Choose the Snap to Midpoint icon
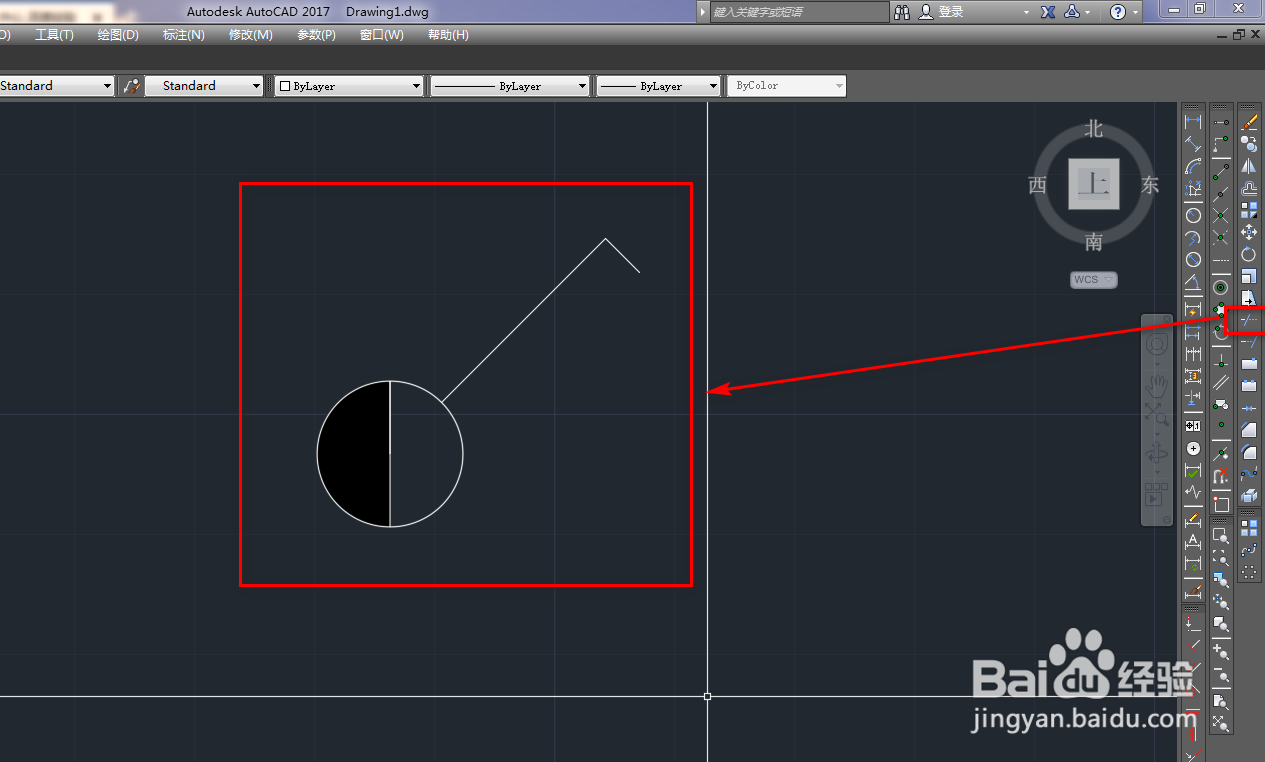This screenshot has height=762, width=1265. coord(1221,193)
